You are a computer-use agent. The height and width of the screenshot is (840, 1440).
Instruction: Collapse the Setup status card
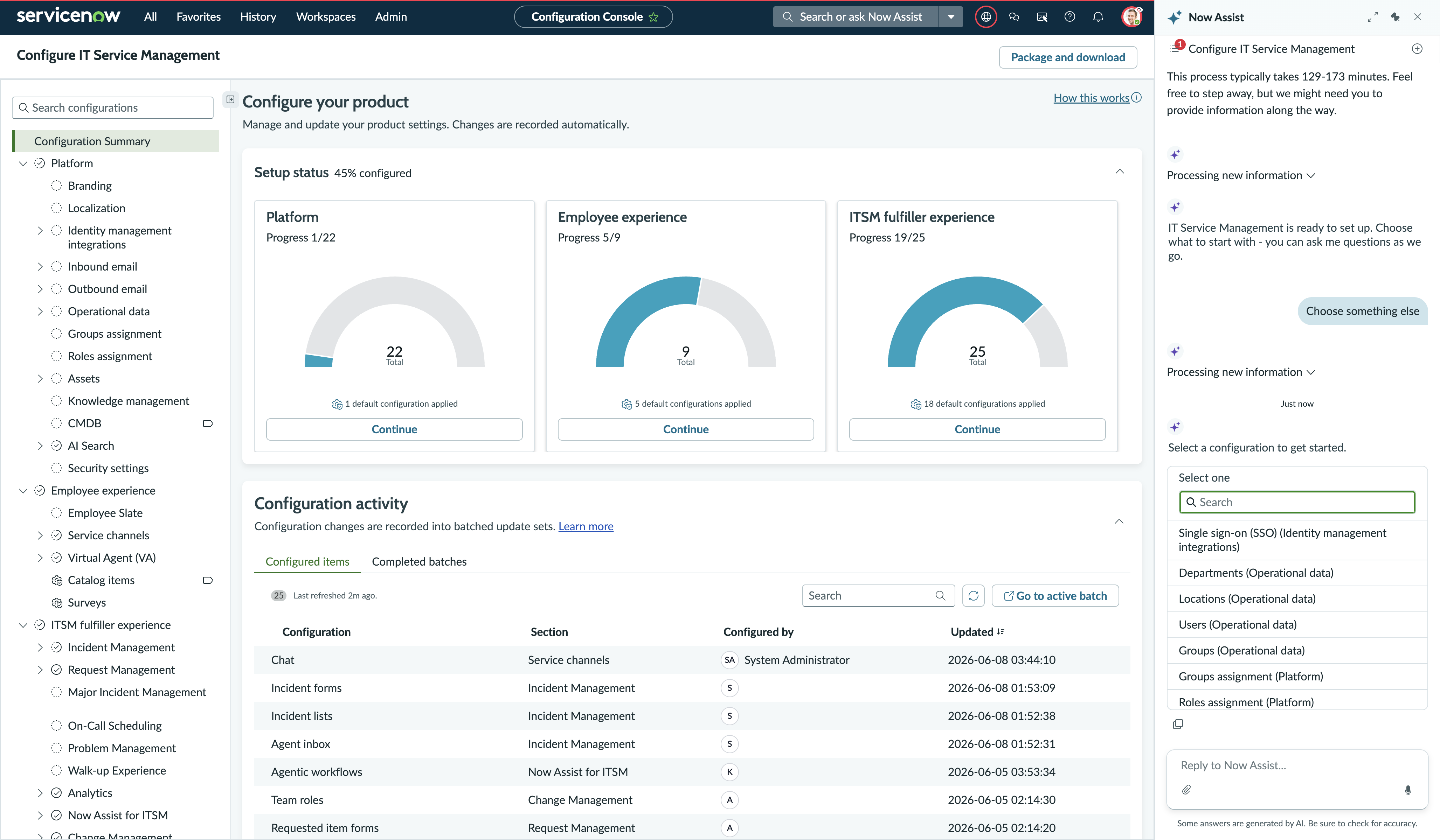[x=1120, y=171]
